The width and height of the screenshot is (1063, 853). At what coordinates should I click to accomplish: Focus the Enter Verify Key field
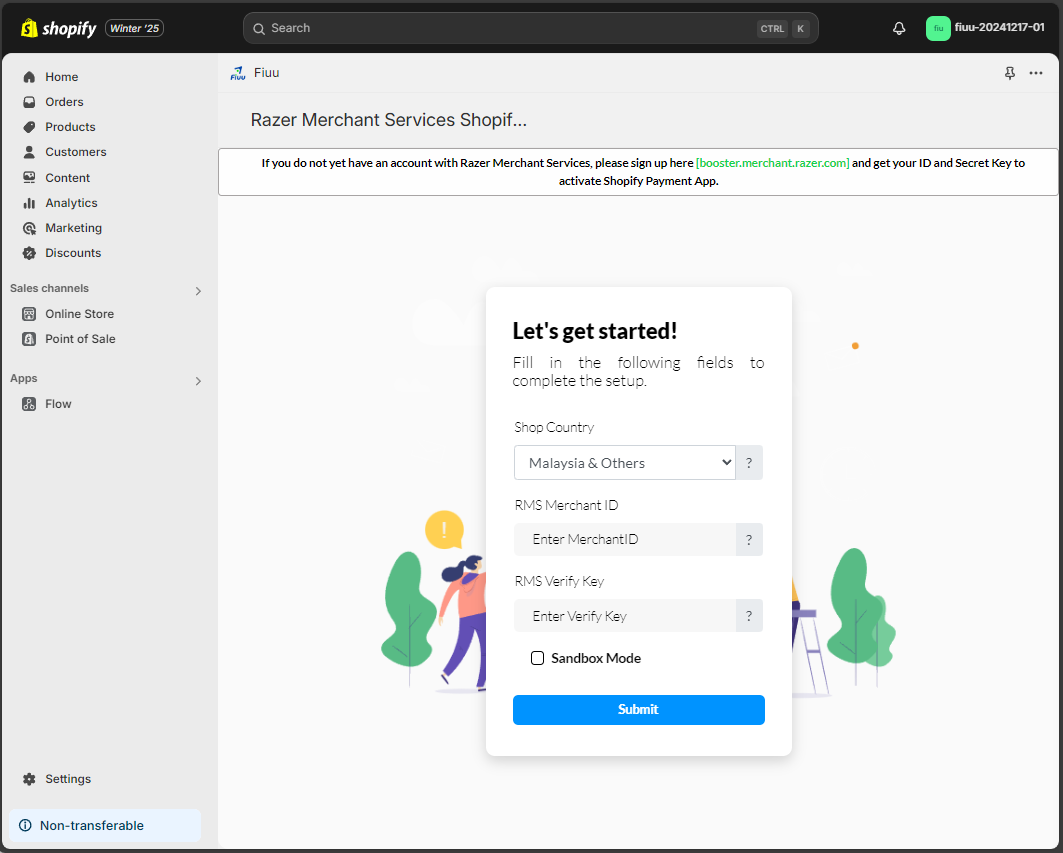(625, 616)
